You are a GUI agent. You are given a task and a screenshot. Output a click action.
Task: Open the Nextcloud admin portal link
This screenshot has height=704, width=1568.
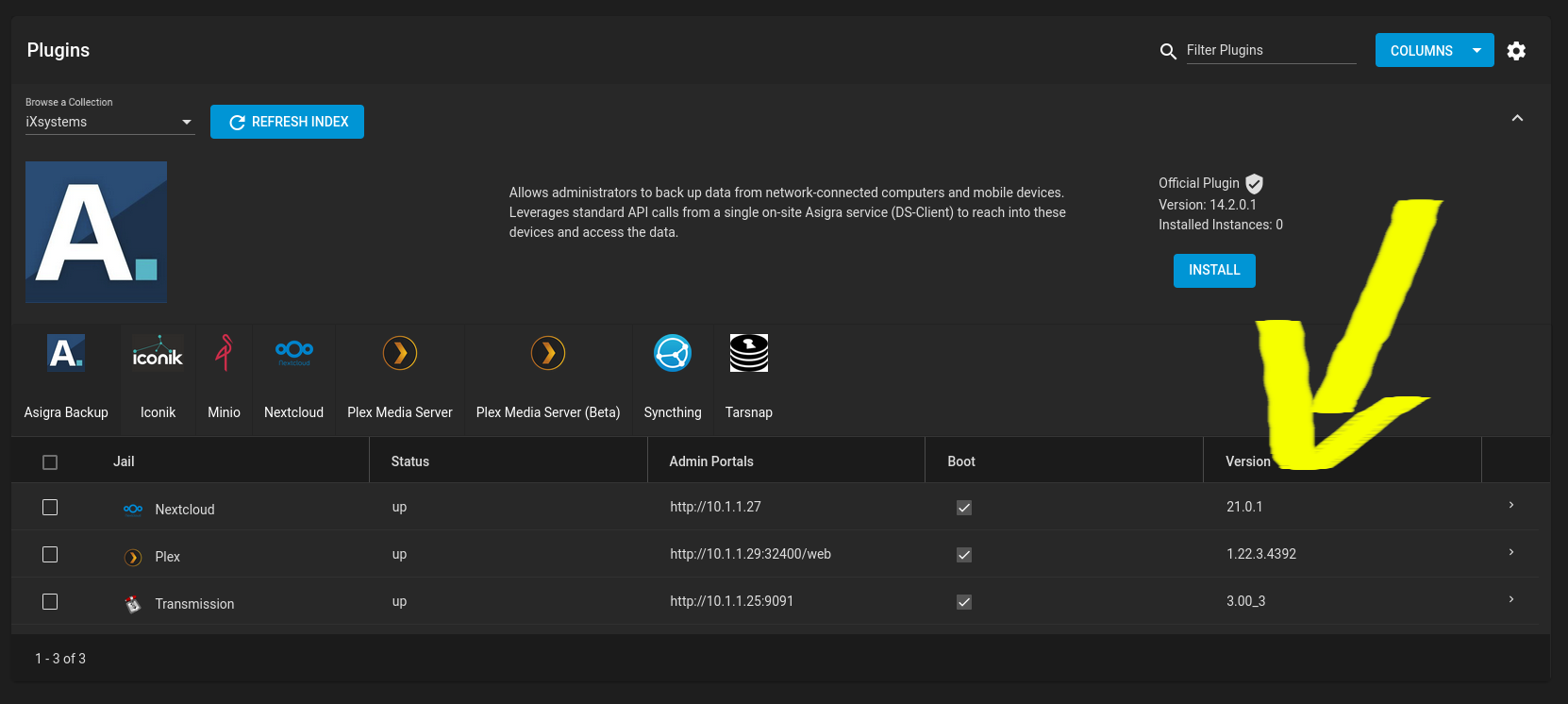[715, 507]
